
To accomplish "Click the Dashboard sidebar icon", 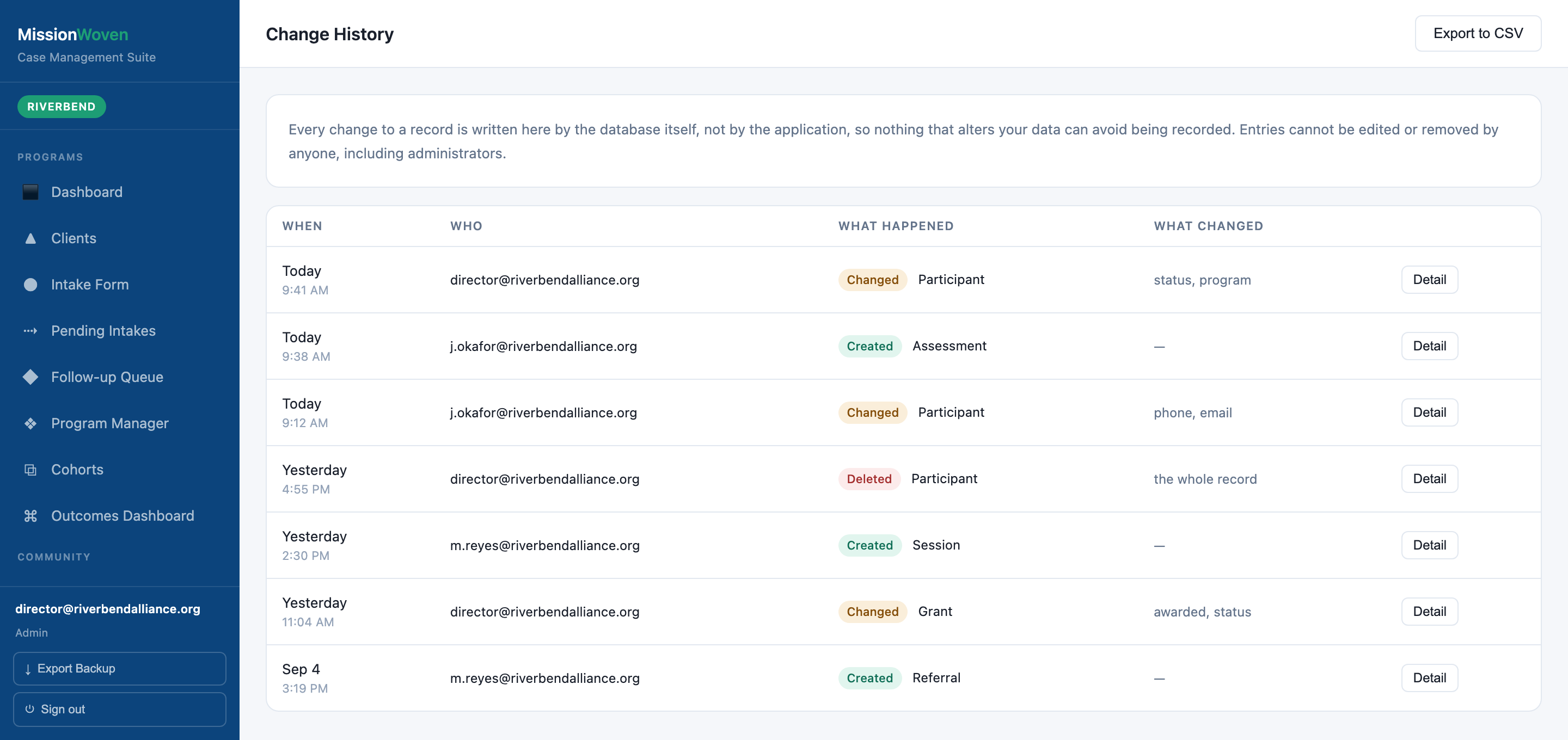I will pyautogui.click(x=30, y=192).
